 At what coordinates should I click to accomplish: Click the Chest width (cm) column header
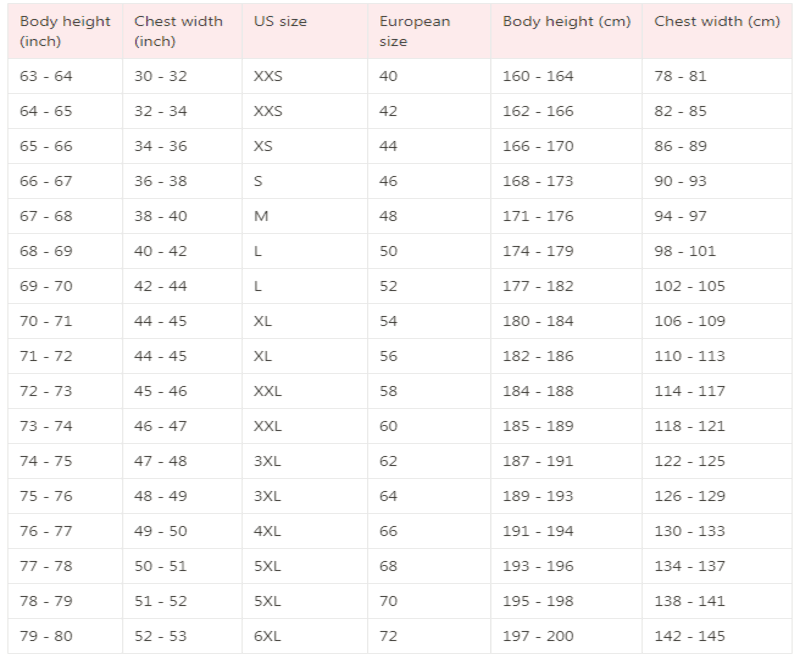coord(717,31)
